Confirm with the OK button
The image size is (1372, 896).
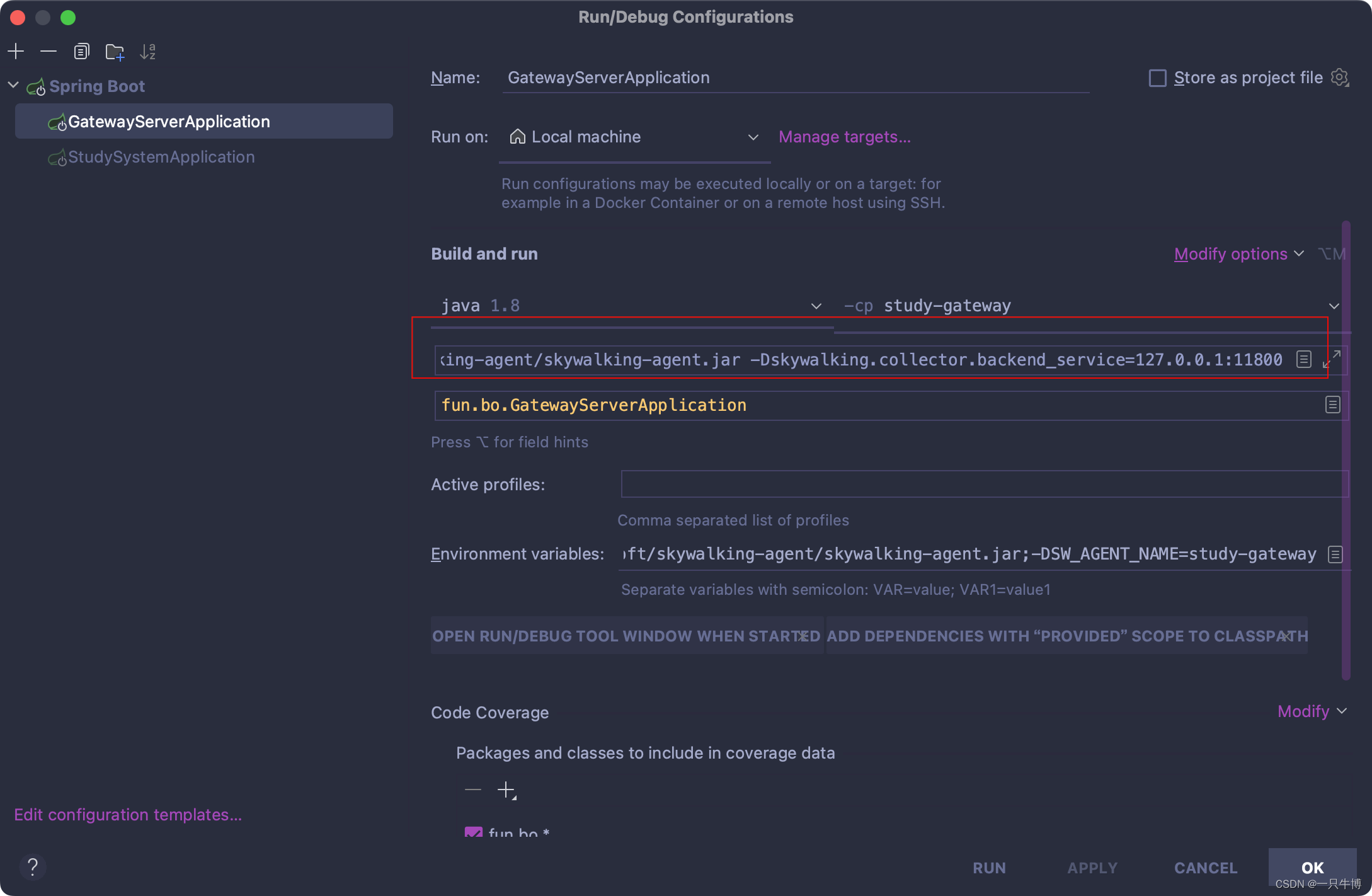pos(1312,867)
